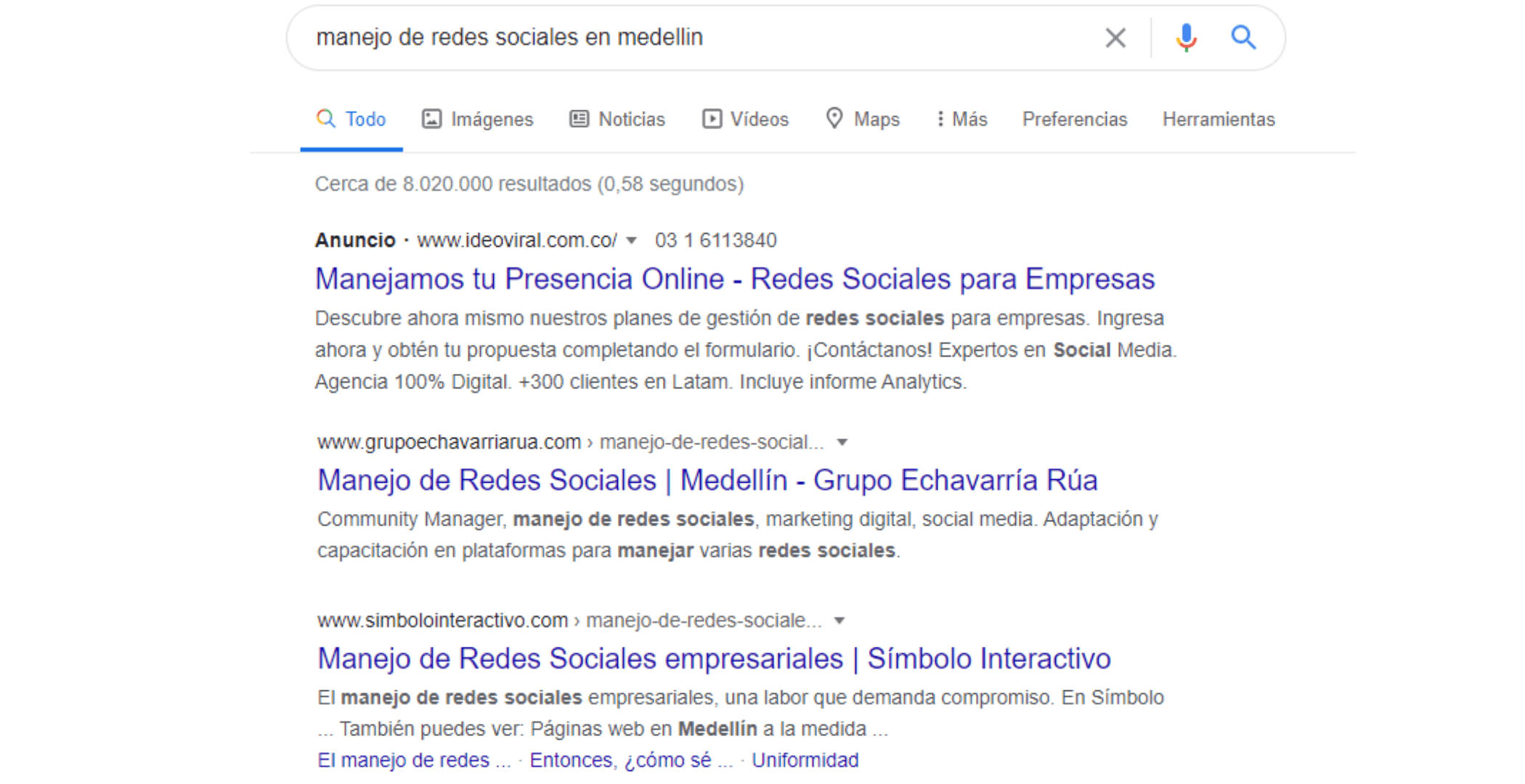
Task: Expand the simbolointeractivo.com result dropdown arrow
Action: 839,621
